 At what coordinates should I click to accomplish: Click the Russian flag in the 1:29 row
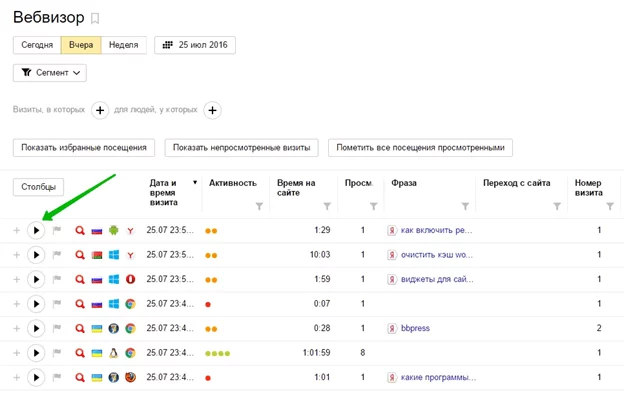pyautogui.click(x=97, y=231)
